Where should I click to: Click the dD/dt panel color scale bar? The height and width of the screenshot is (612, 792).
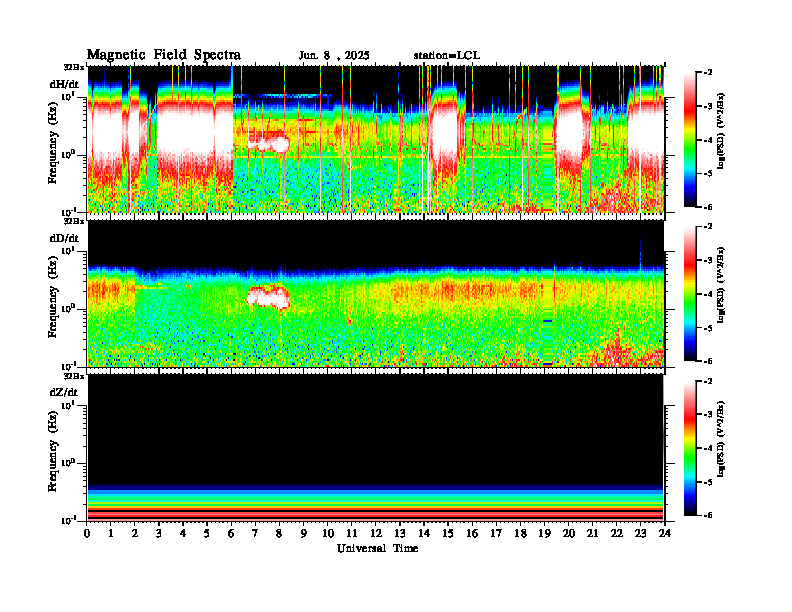tap(690, 294)
